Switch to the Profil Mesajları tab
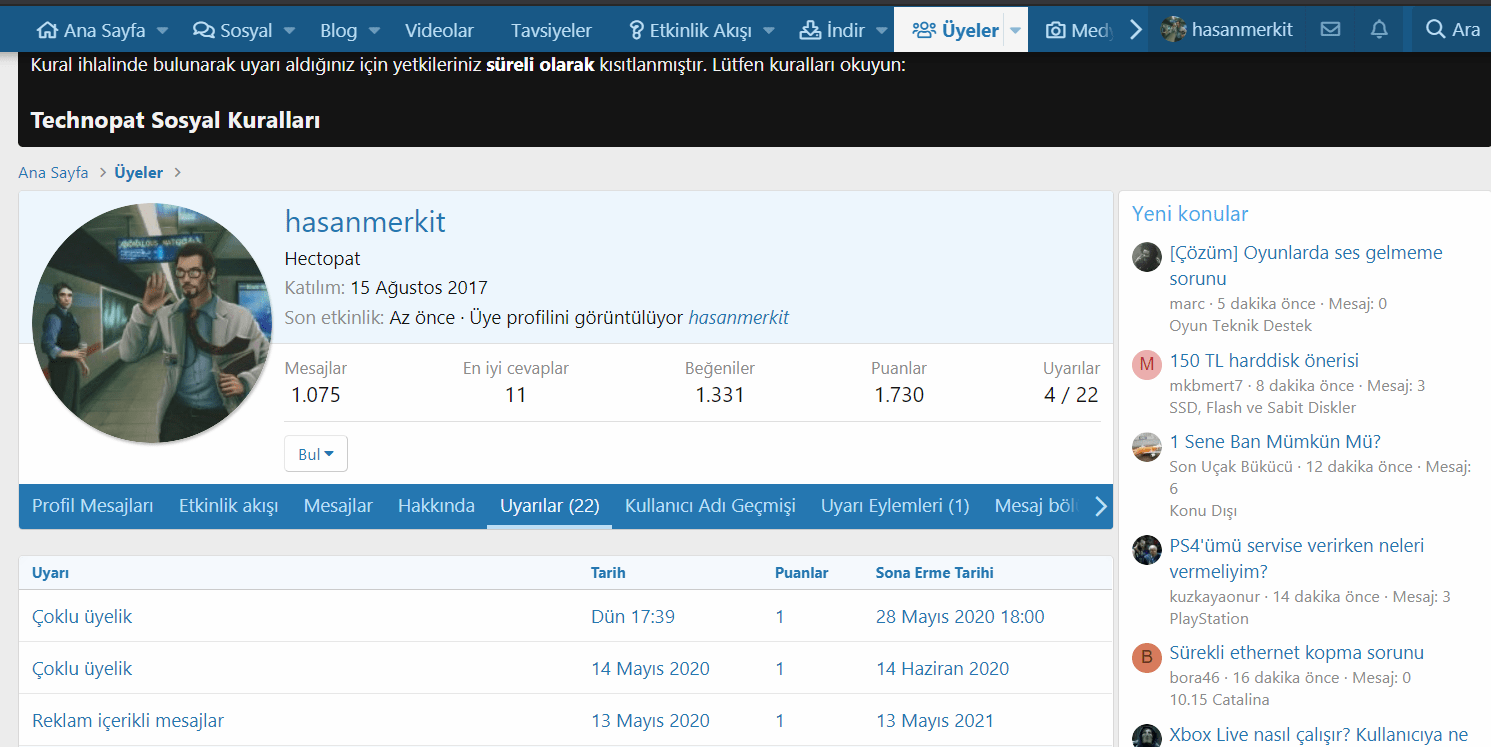 [x=93, y=506]
